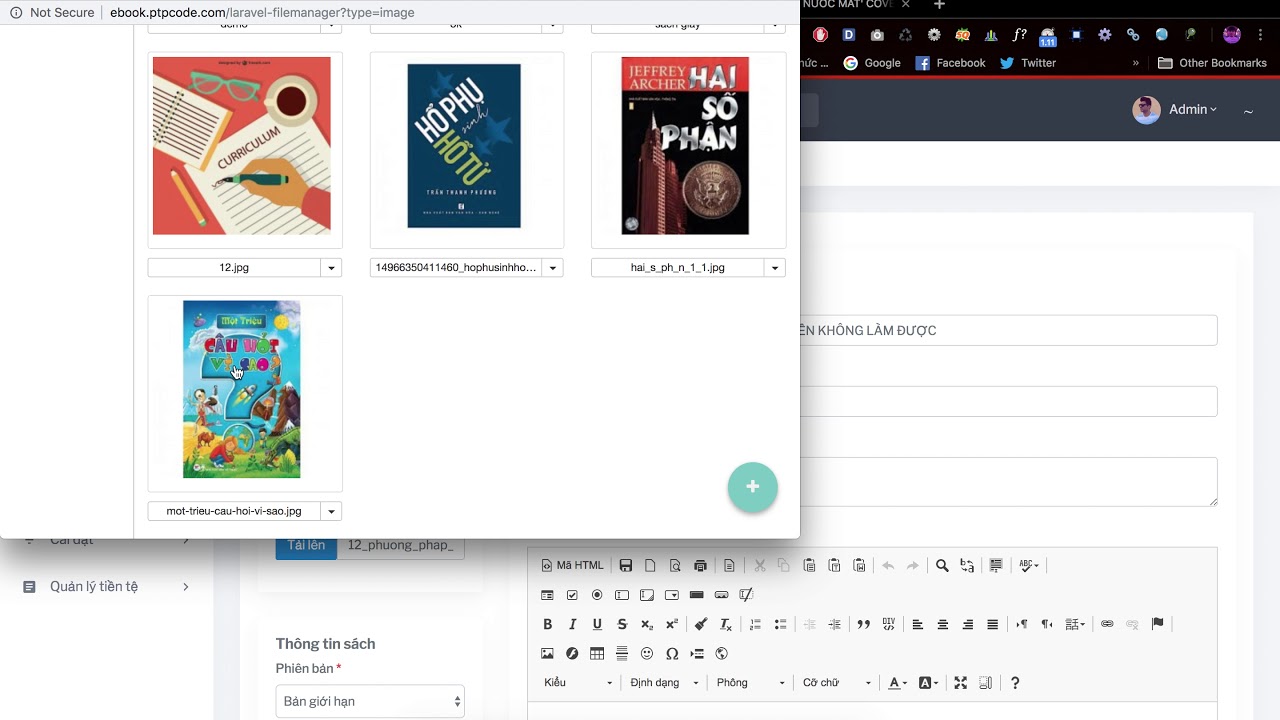Click the Mã HTML source button
The height and width of the screenshot is (720, 1280).
[573, 566]
